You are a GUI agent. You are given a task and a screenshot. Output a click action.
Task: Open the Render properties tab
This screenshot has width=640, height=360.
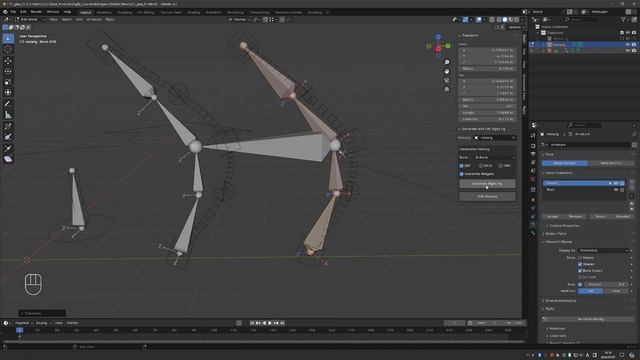pos(533,146)
